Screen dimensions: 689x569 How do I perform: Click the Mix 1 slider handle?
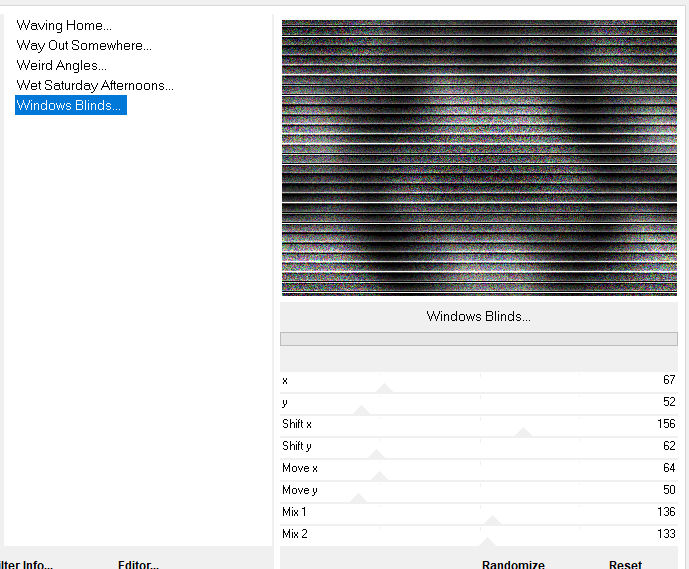point(493,520)
